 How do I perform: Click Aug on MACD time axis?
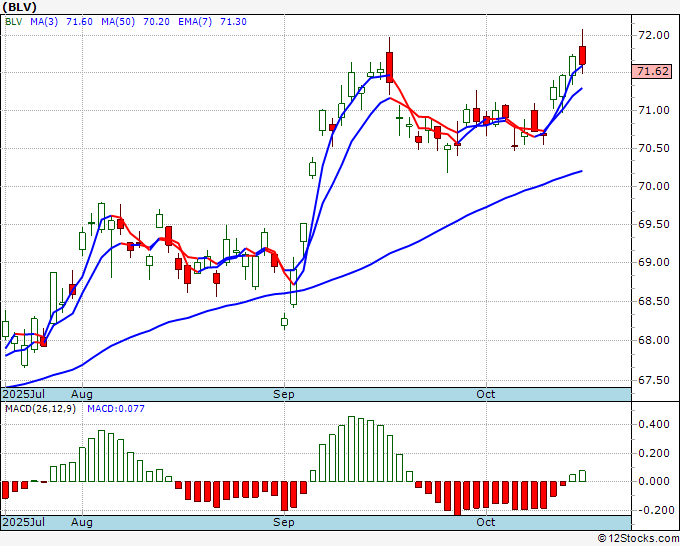82,522
